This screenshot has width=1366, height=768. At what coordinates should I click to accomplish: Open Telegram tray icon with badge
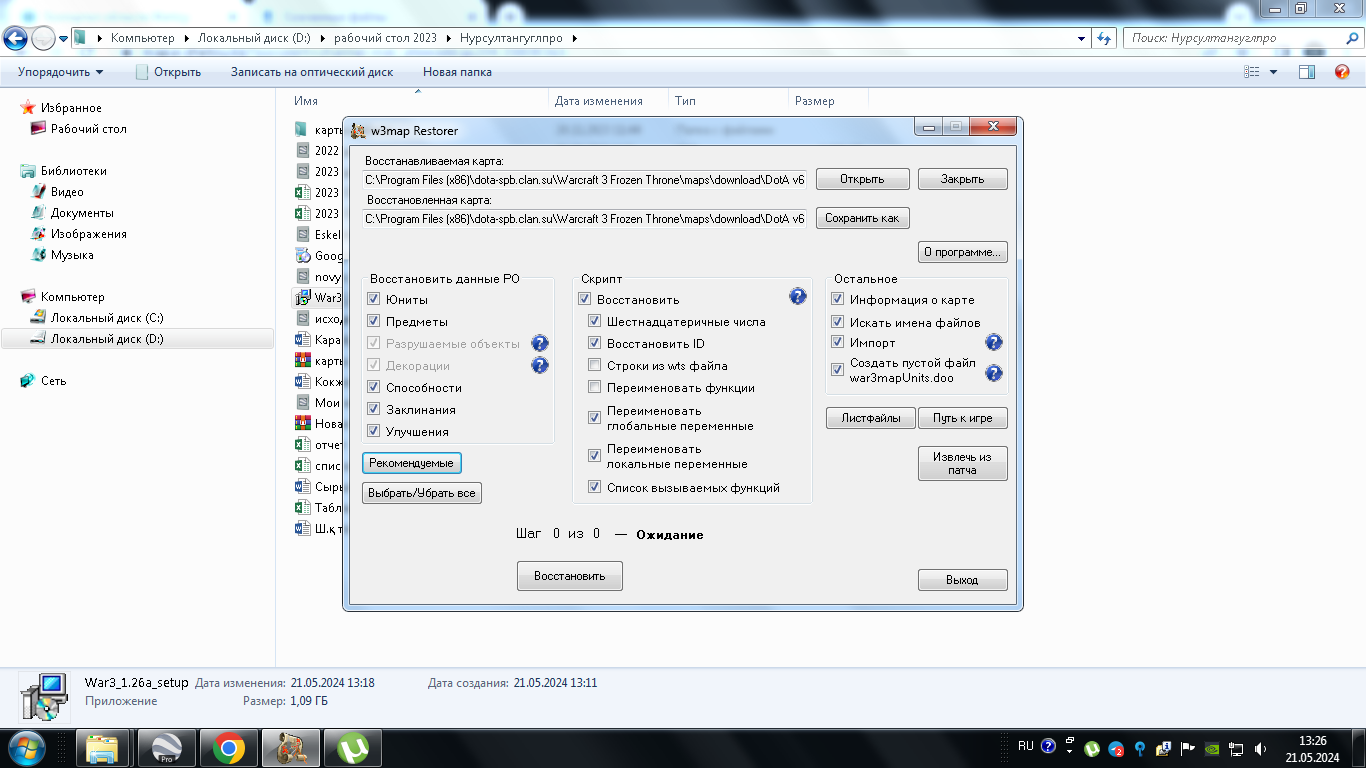[1116, 747]
